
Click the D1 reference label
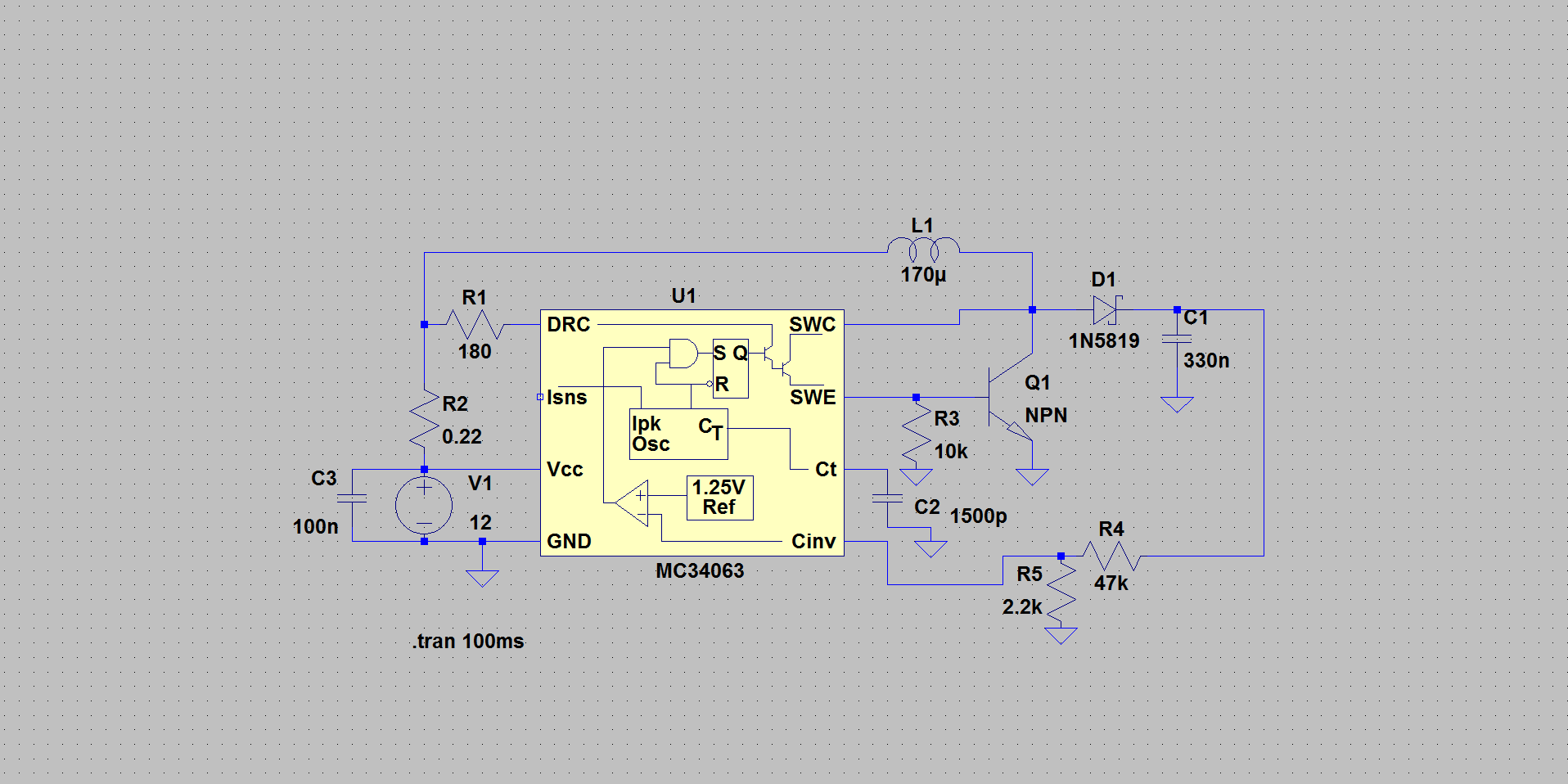pyautogui.click(x=1104, y=280)
